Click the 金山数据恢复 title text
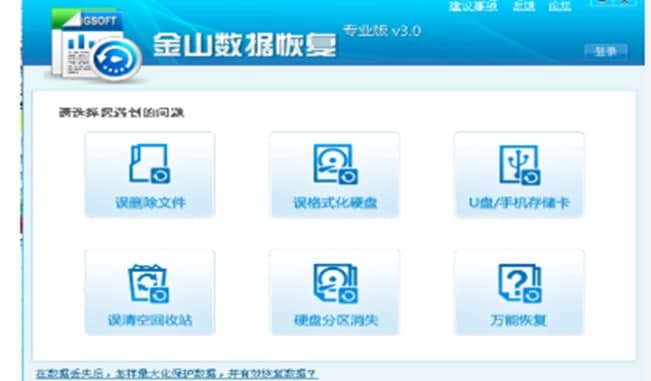This screenshot has height=381, width=651. click(x=245, y=44)
